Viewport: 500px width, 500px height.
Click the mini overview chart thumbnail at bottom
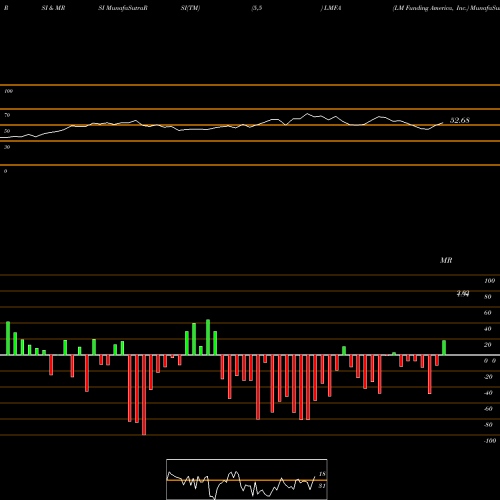pos(247,479)
